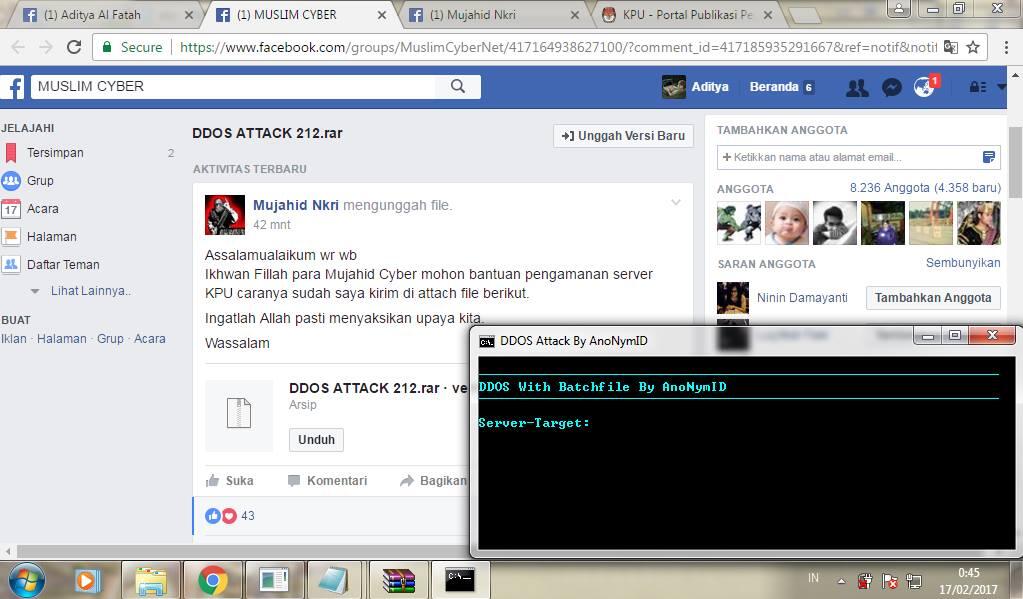Click the translate page icon

[x=951, y=47]
